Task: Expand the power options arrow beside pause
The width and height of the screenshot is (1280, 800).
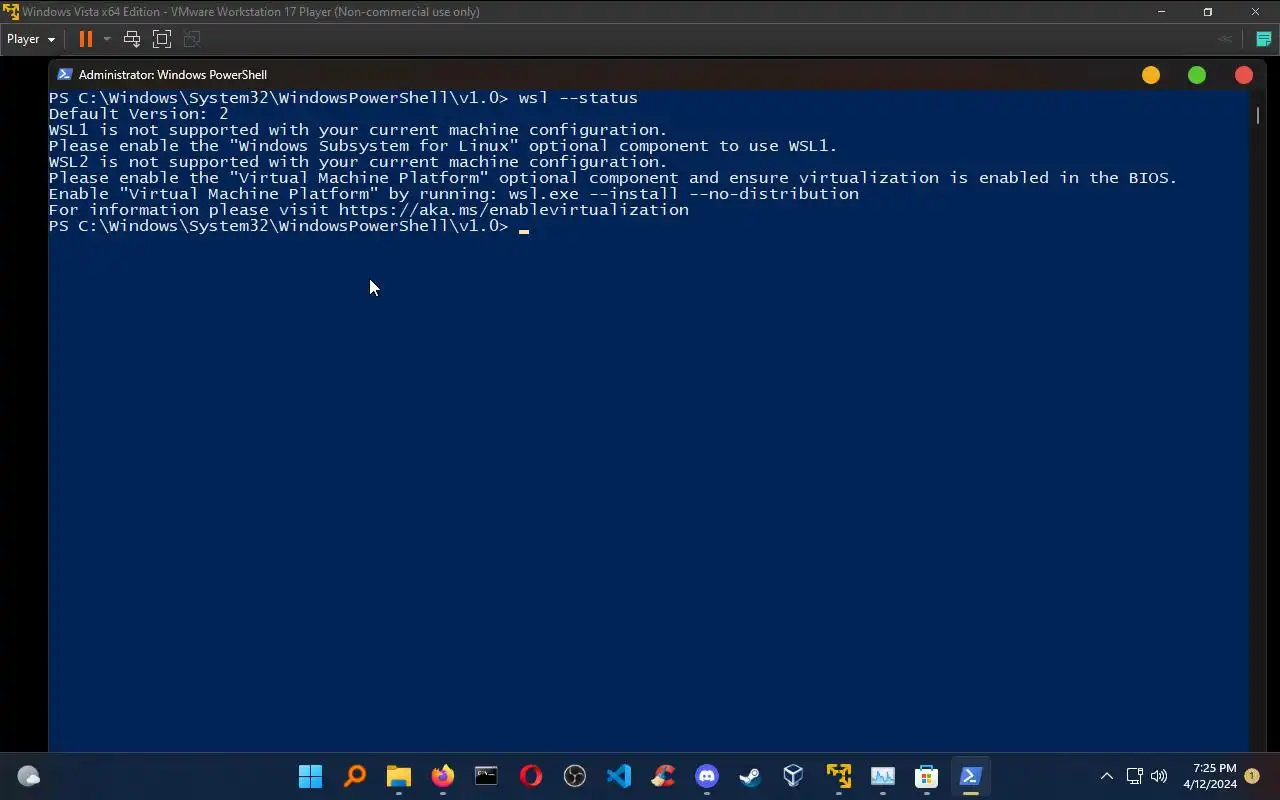Action: (x=107, y=39)
